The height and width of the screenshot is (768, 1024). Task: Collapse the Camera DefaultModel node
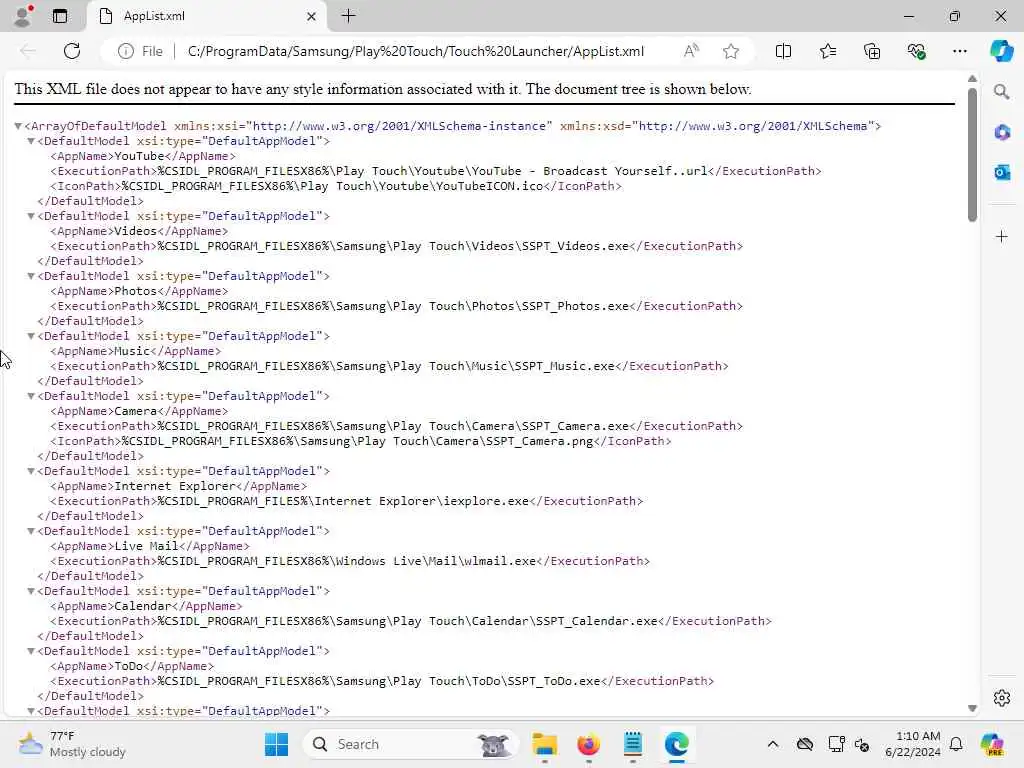pyautogui.click(x=31, y=396)
